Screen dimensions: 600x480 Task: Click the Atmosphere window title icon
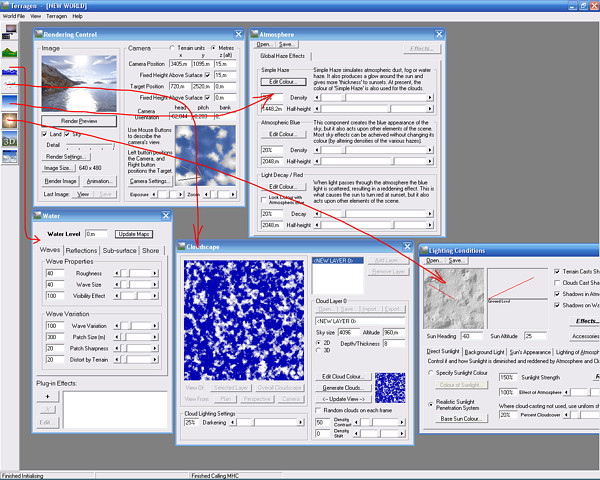point(254,34)
